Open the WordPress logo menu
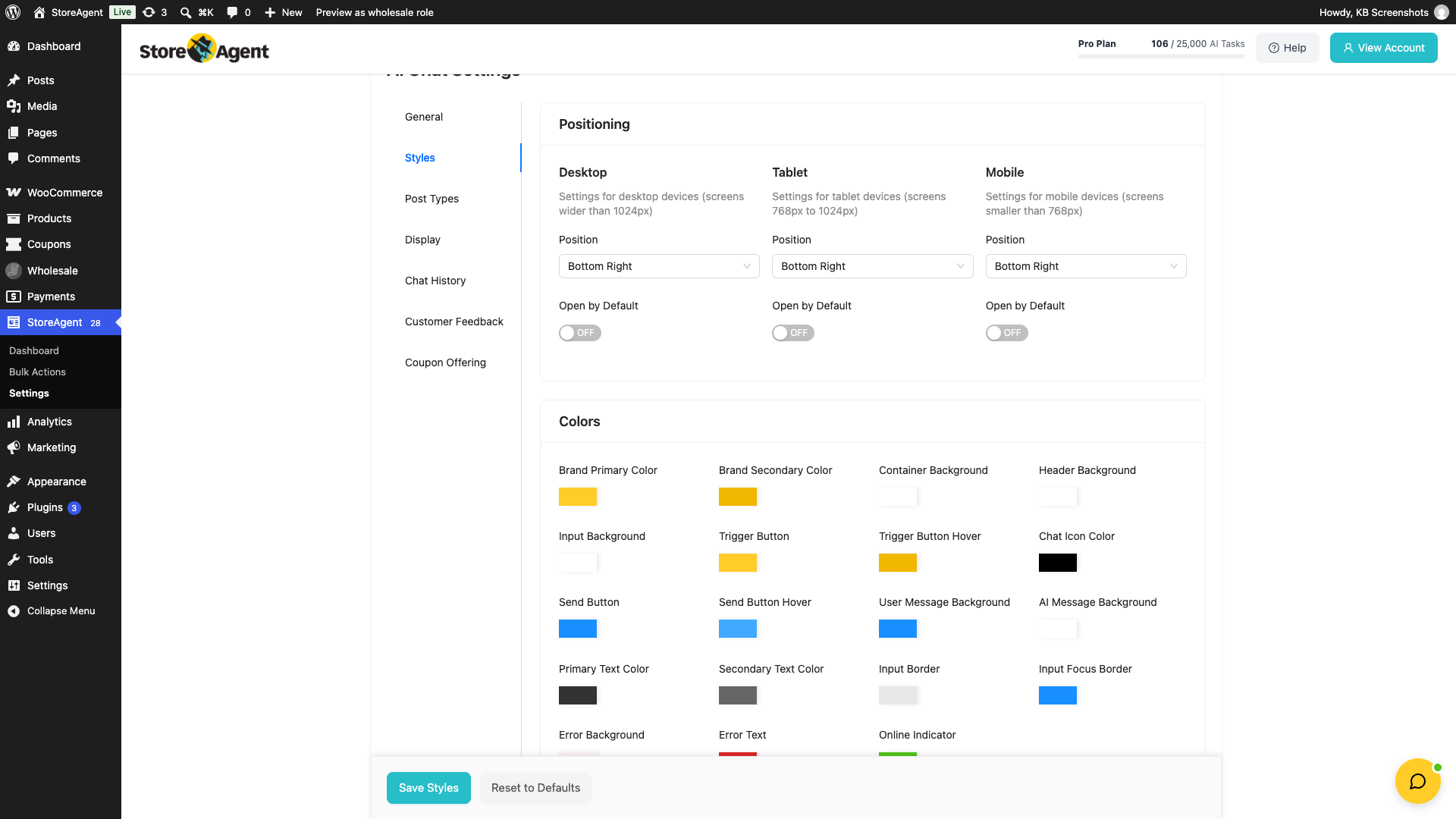The image size is (1456, 819). click(13, 12)
